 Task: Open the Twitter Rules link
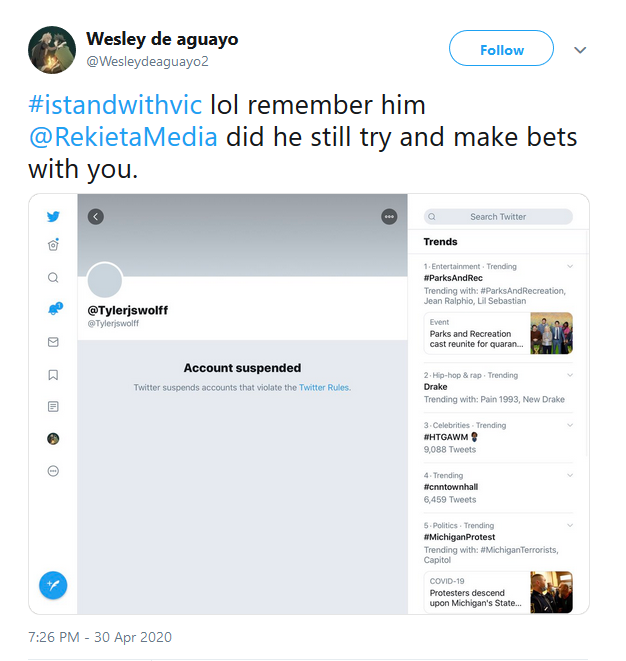pyautogui.click(x=324, y=387)
